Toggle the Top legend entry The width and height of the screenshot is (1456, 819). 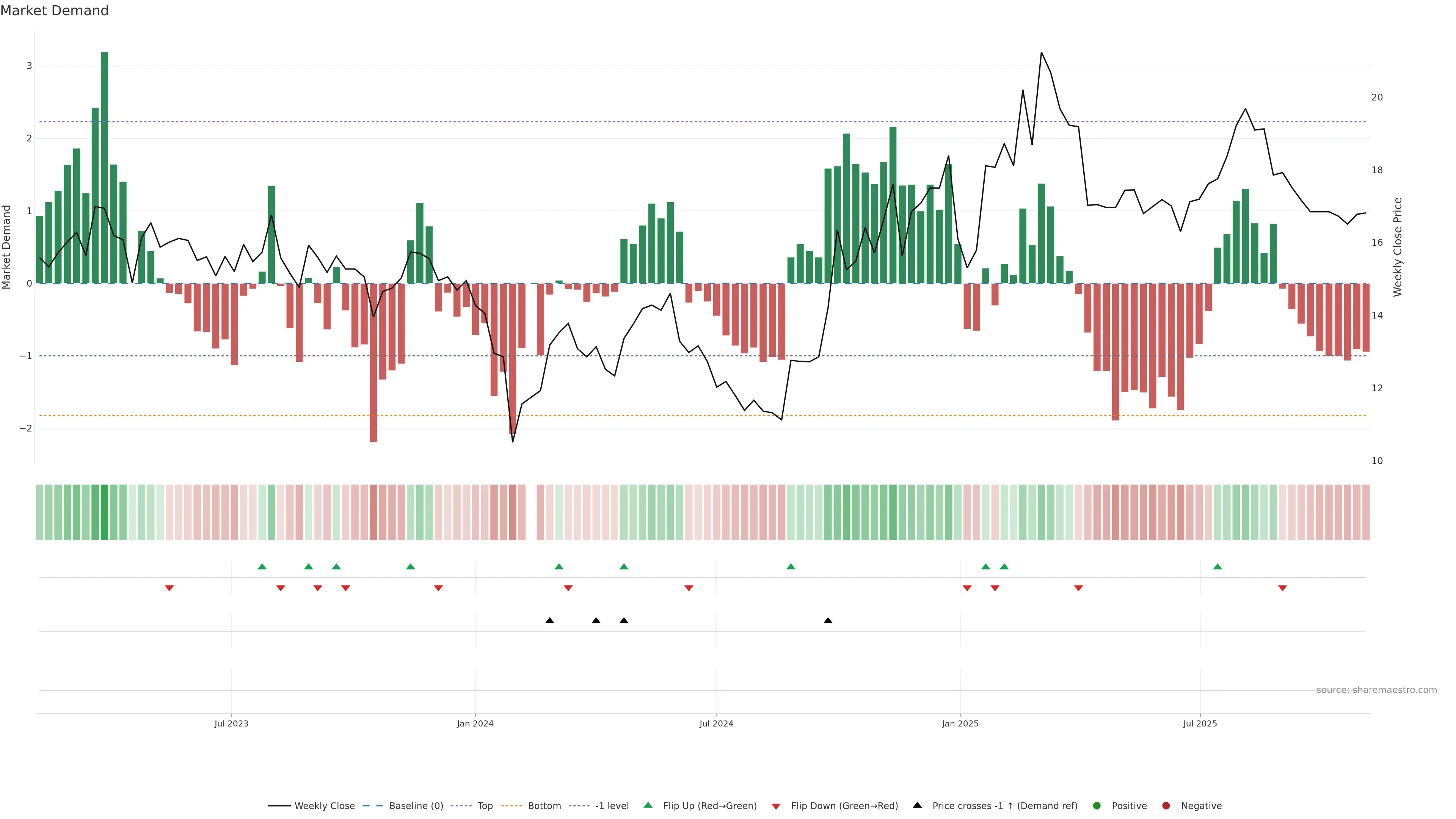click(x=485, y=805)
